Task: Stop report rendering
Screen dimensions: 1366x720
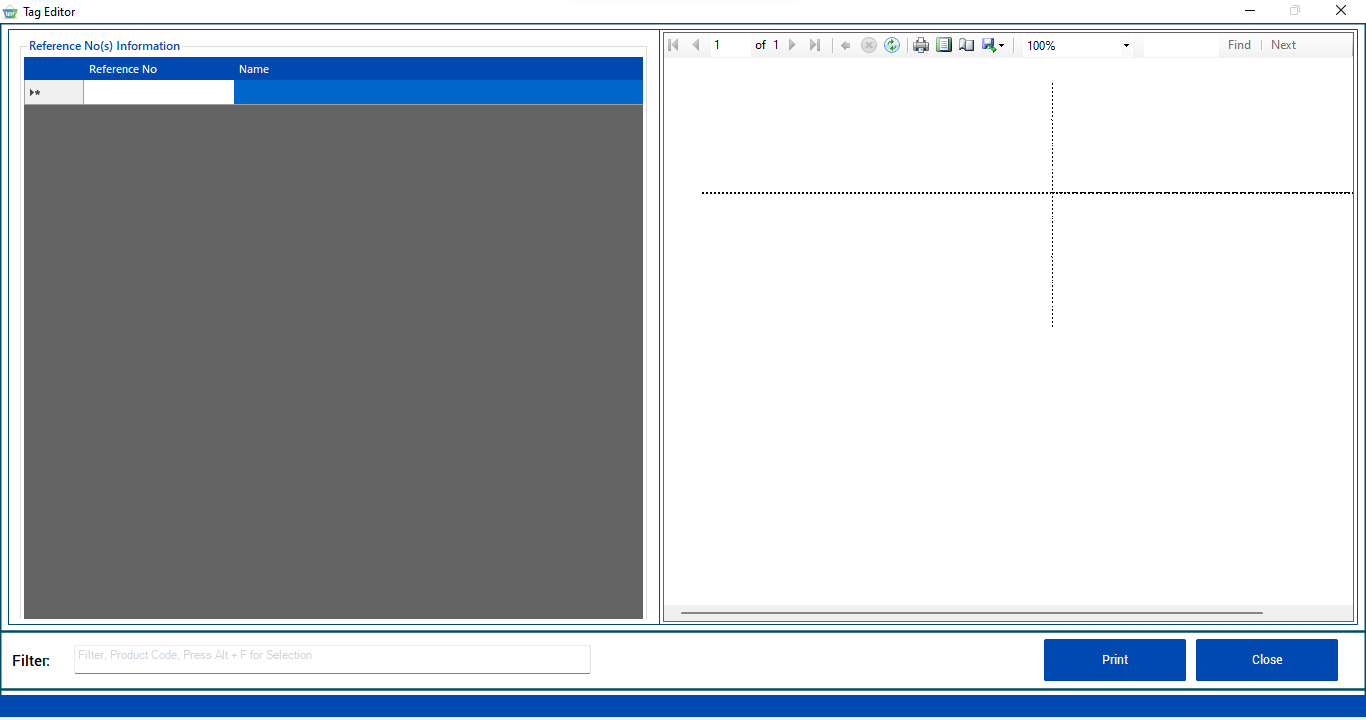Action: (x=869, y=45)
